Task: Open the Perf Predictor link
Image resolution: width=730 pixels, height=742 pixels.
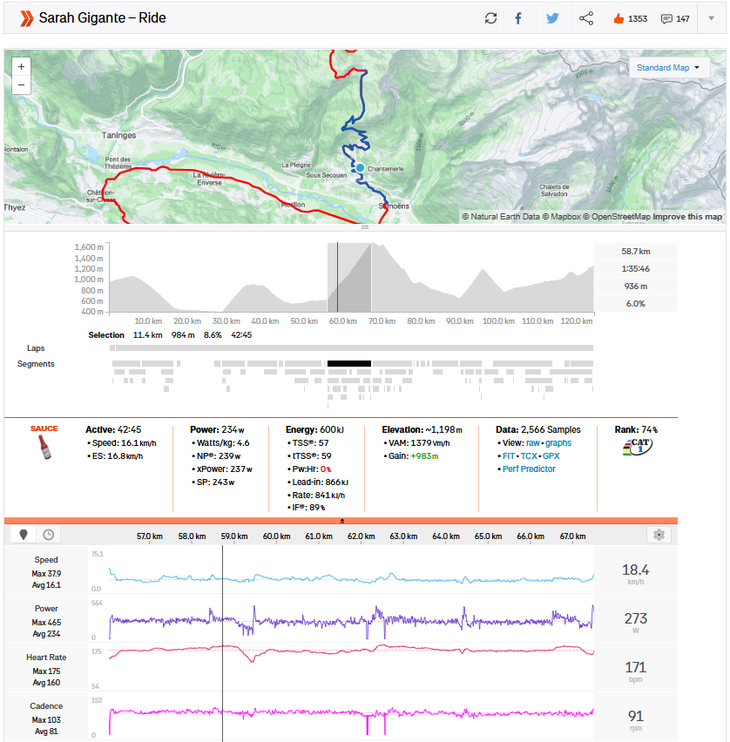Action: [x=530, y=468]
